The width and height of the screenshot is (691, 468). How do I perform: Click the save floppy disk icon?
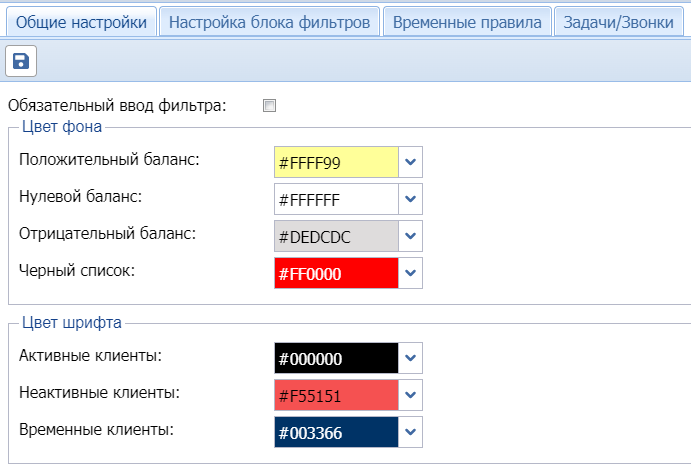[21, 62]
